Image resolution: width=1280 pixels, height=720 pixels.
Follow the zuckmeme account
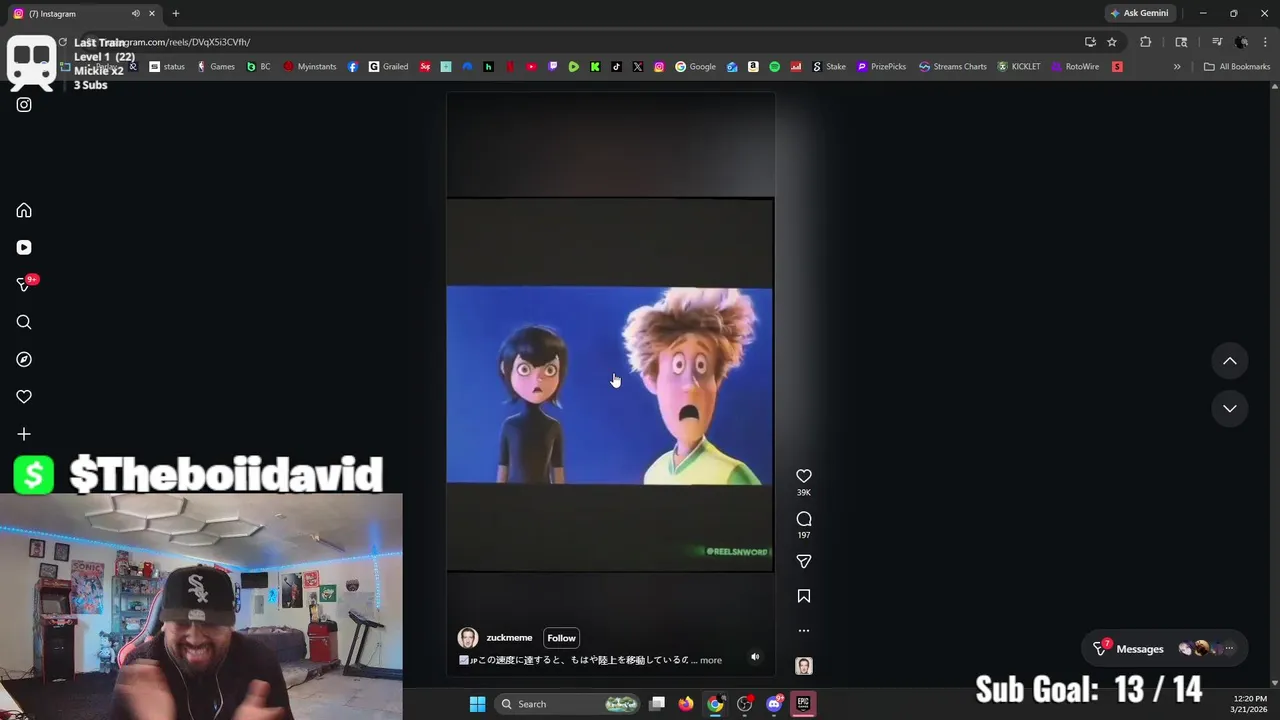coord(561,638)
